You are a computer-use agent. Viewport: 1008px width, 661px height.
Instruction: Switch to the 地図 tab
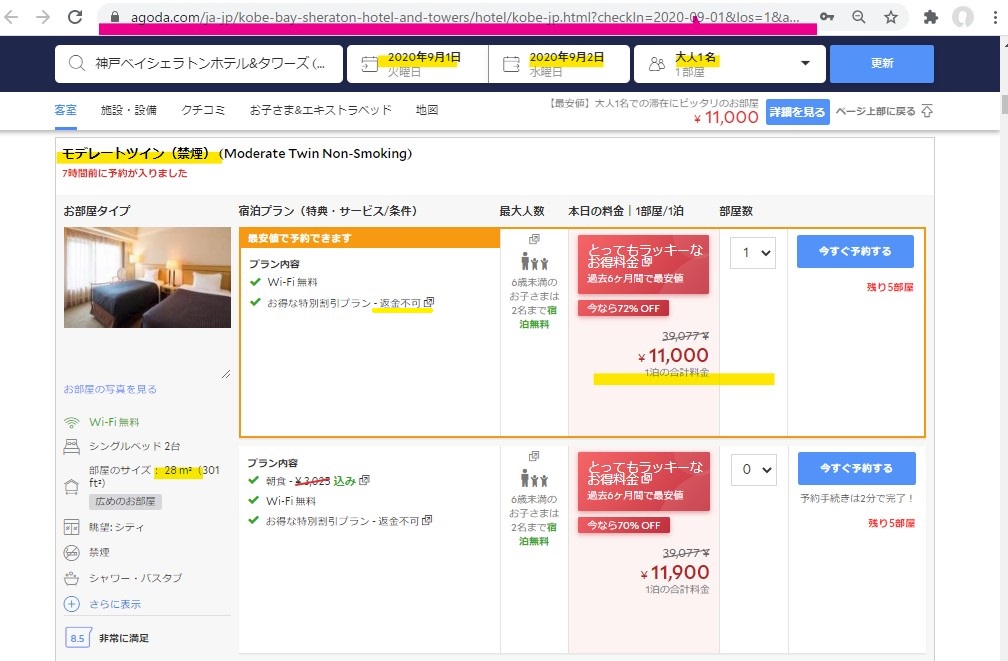[427, 110]
